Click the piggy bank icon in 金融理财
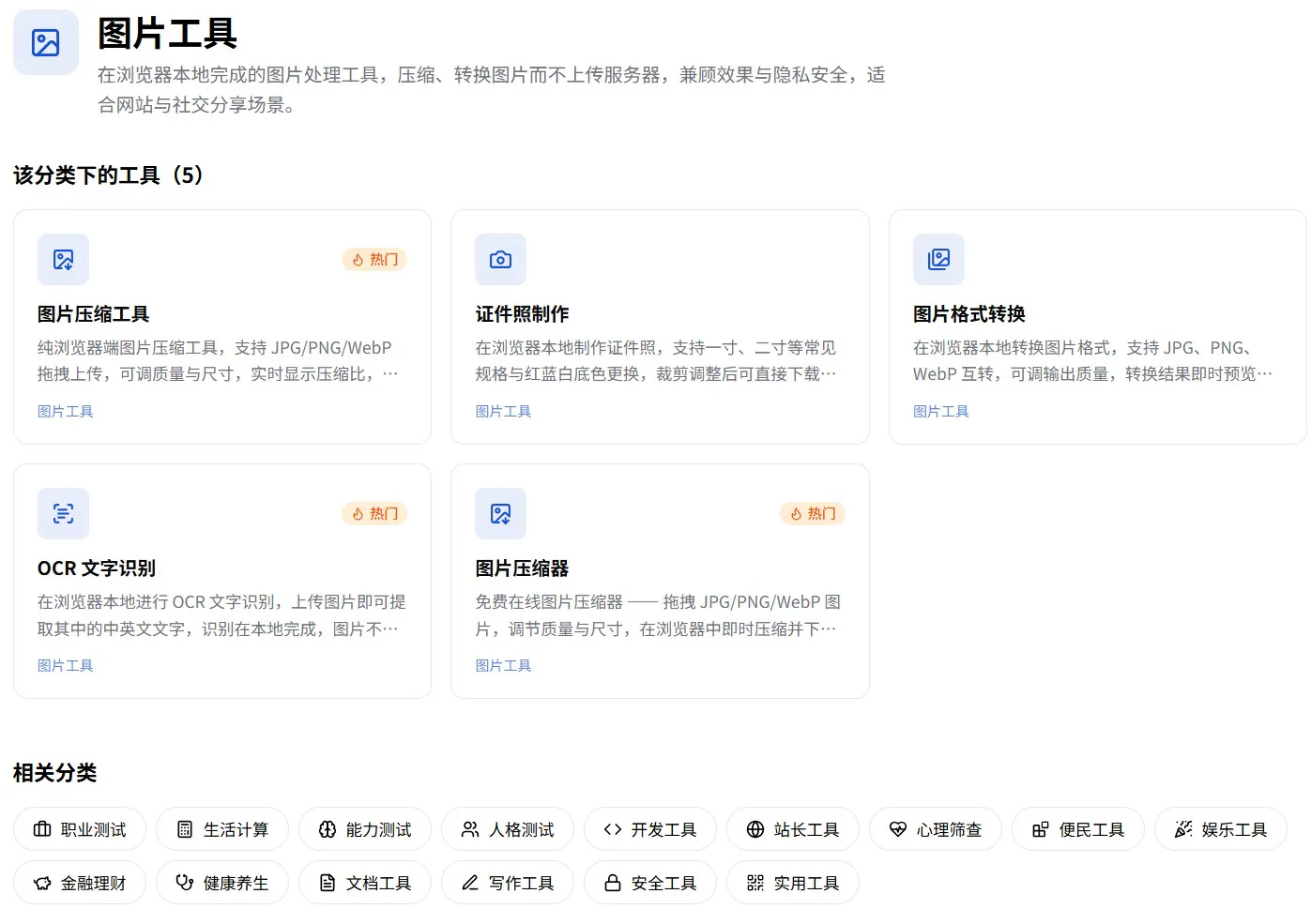Viewport: 1311px width, 924px height. coord(42,883)
